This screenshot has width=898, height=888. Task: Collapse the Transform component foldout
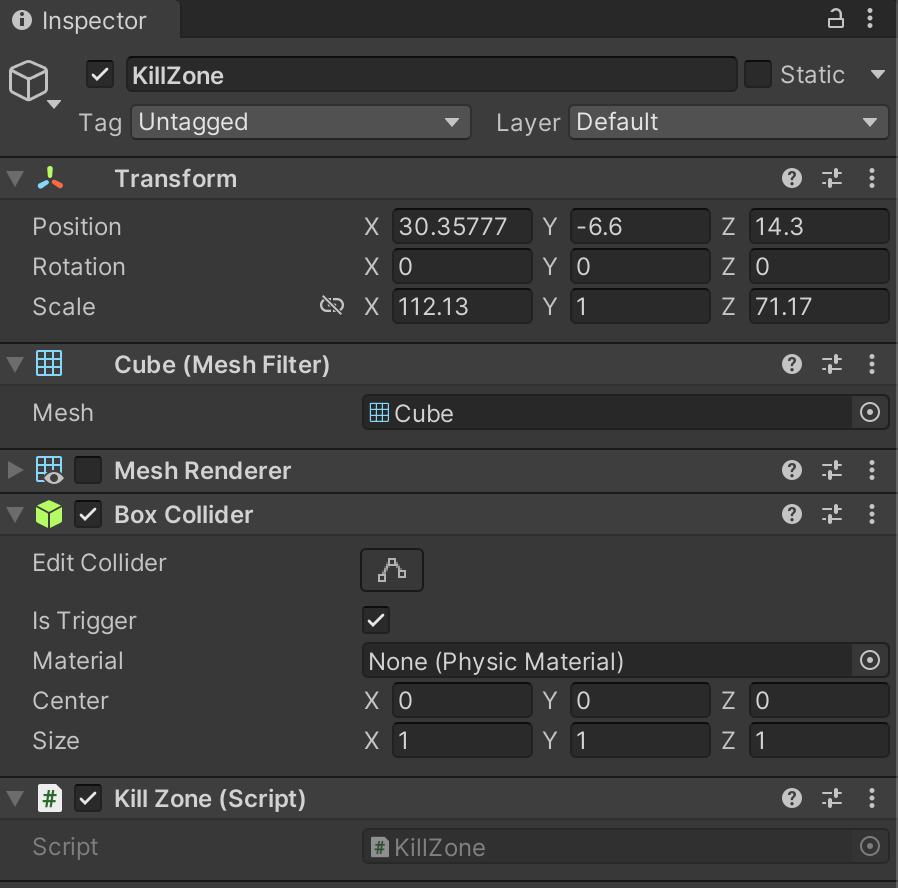point(14,179)
